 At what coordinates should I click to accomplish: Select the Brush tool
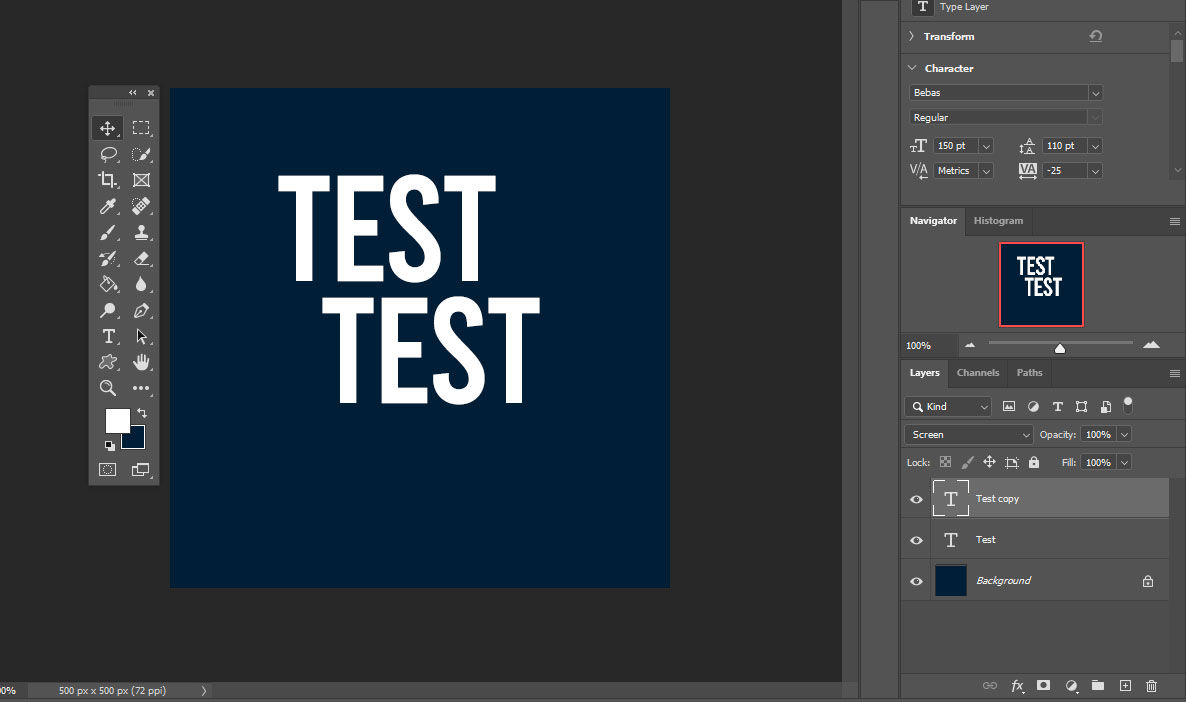click(x=108, y=232)
